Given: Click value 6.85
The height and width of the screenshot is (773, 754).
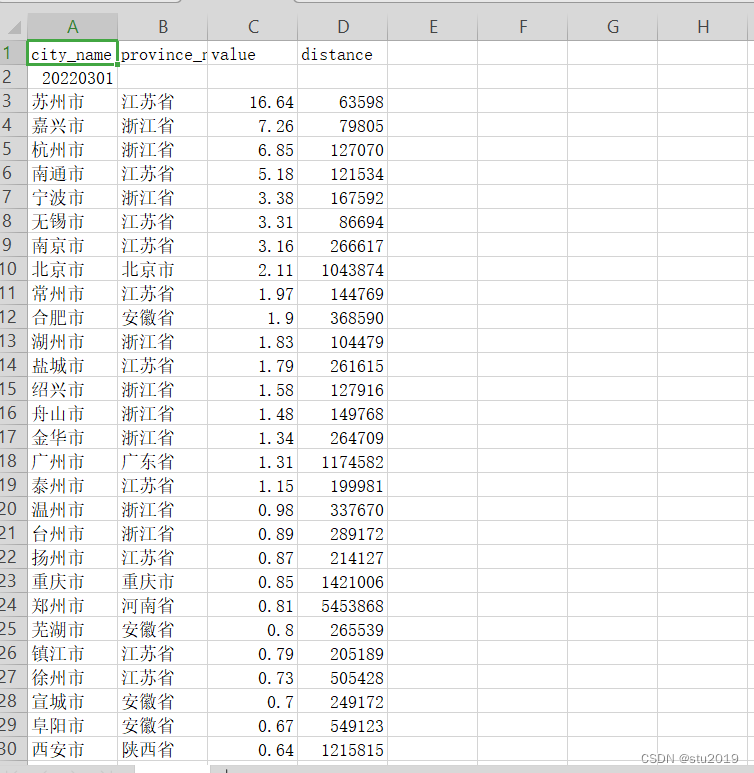Looking at the screenshot, I should (253, 149).
